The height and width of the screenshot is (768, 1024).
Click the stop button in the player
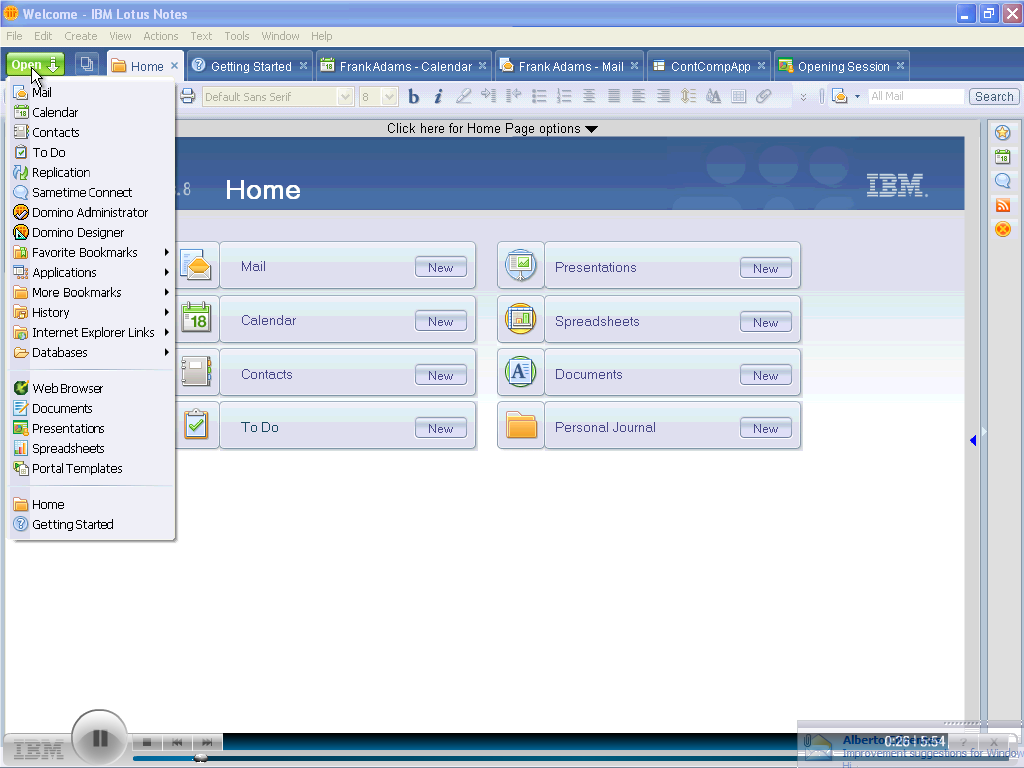coord(147,743)
